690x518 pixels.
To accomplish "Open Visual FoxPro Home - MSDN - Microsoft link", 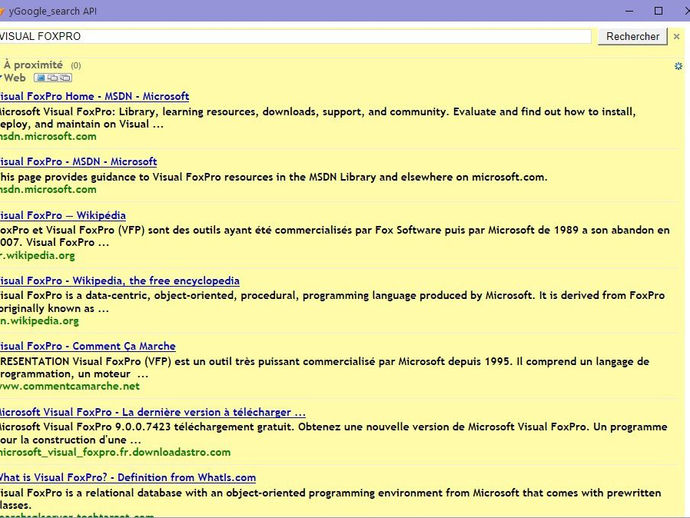I will click(x=94, y=96).
